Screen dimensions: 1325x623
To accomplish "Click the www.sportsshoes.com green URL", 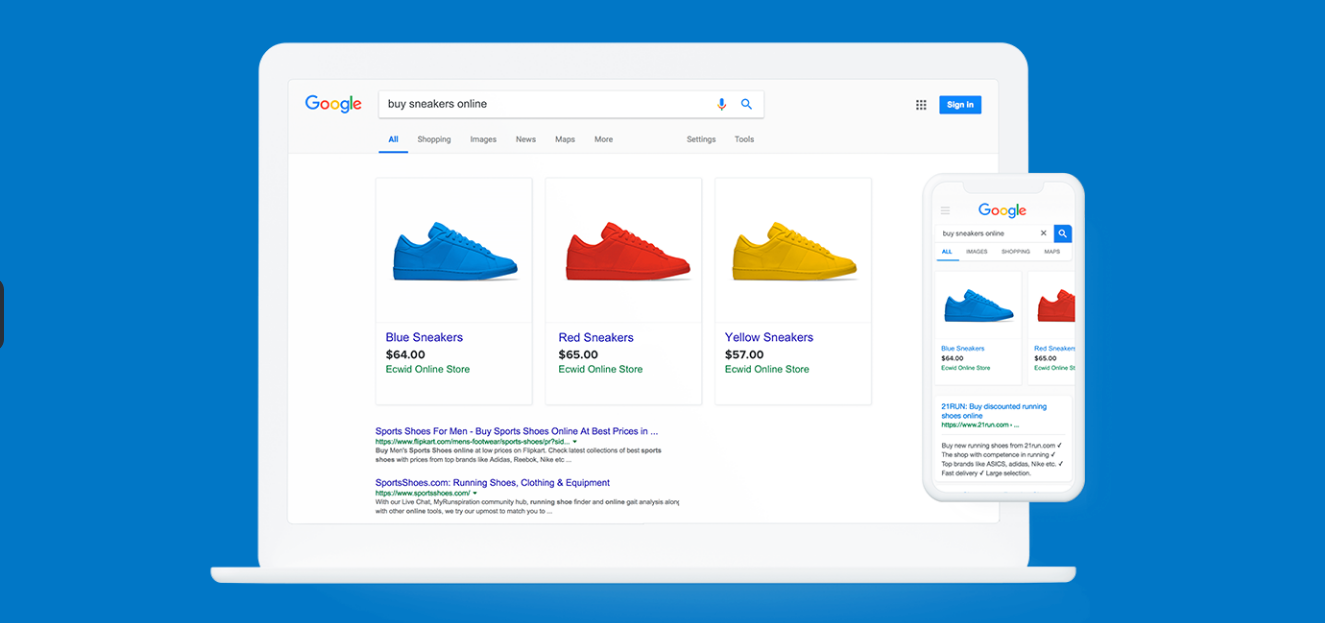I will 422,493.
